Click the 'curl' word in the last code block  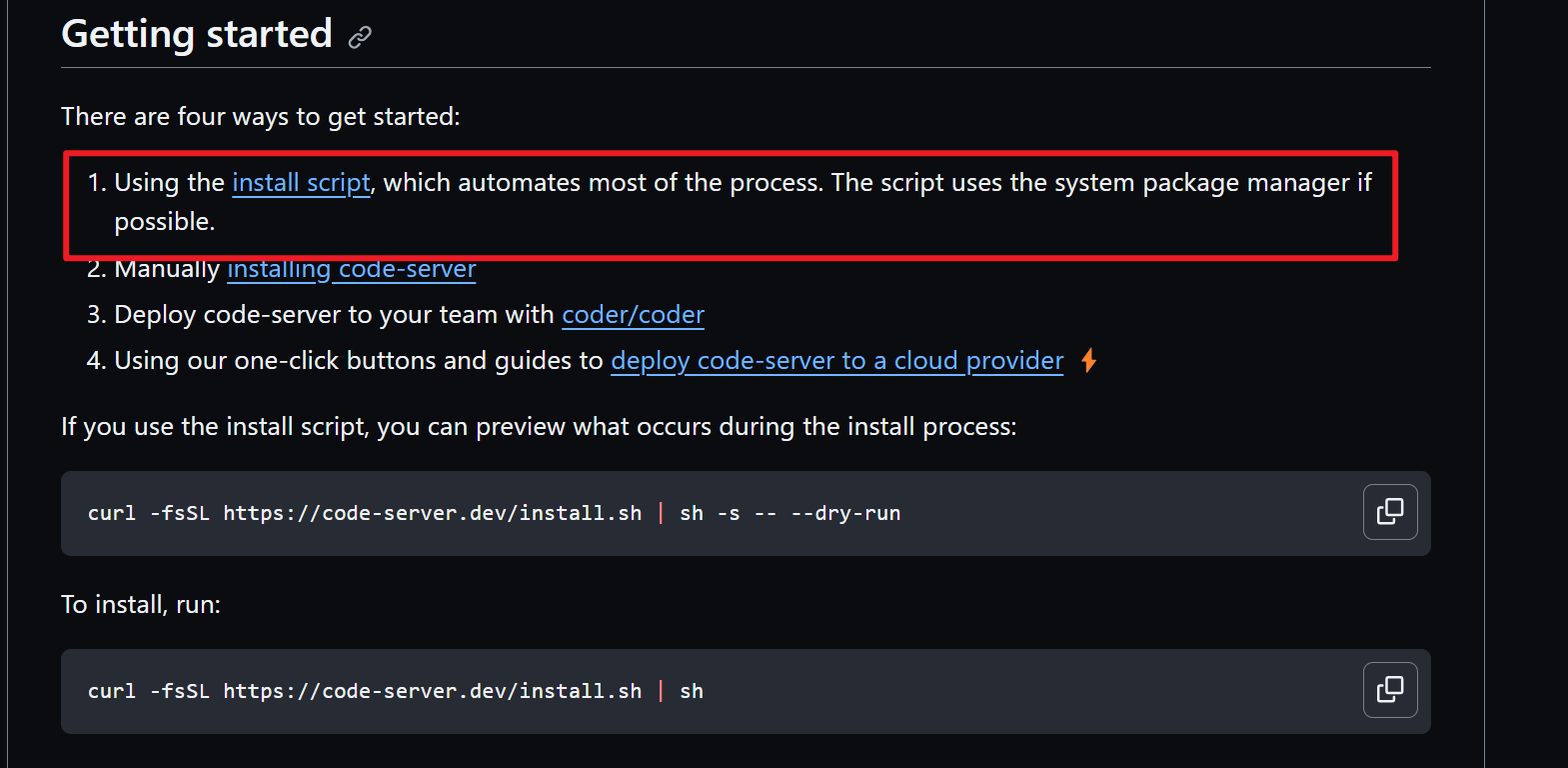coord(111,692)
